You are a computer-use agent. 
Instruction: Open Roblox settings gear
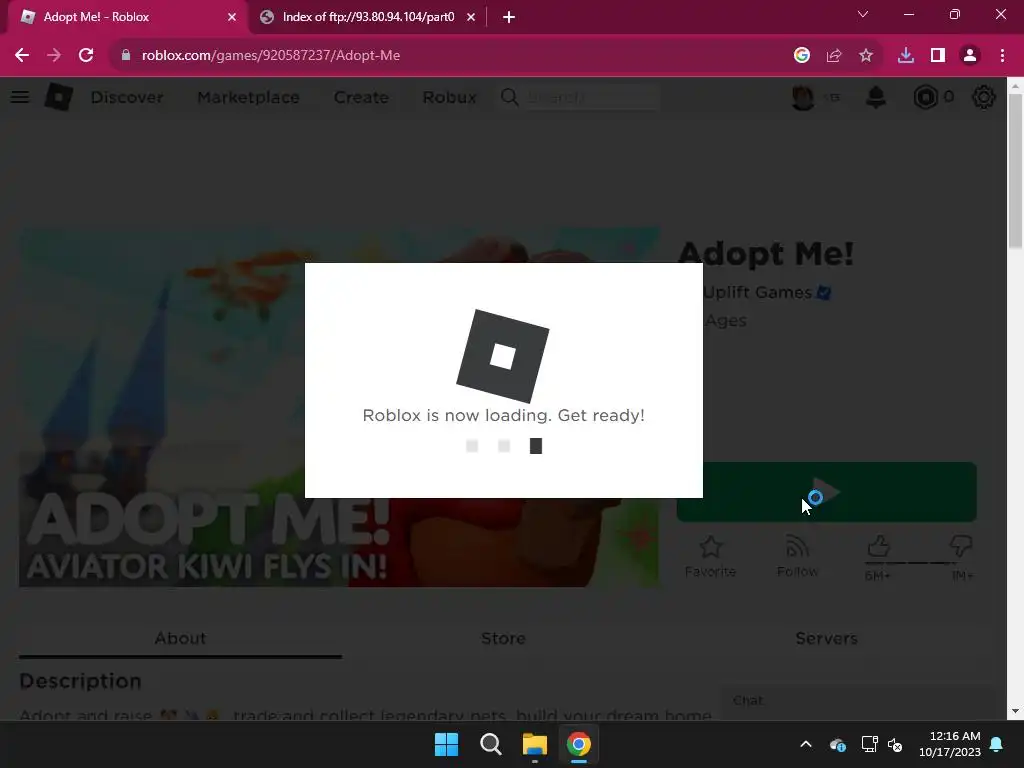pos(984,97)
